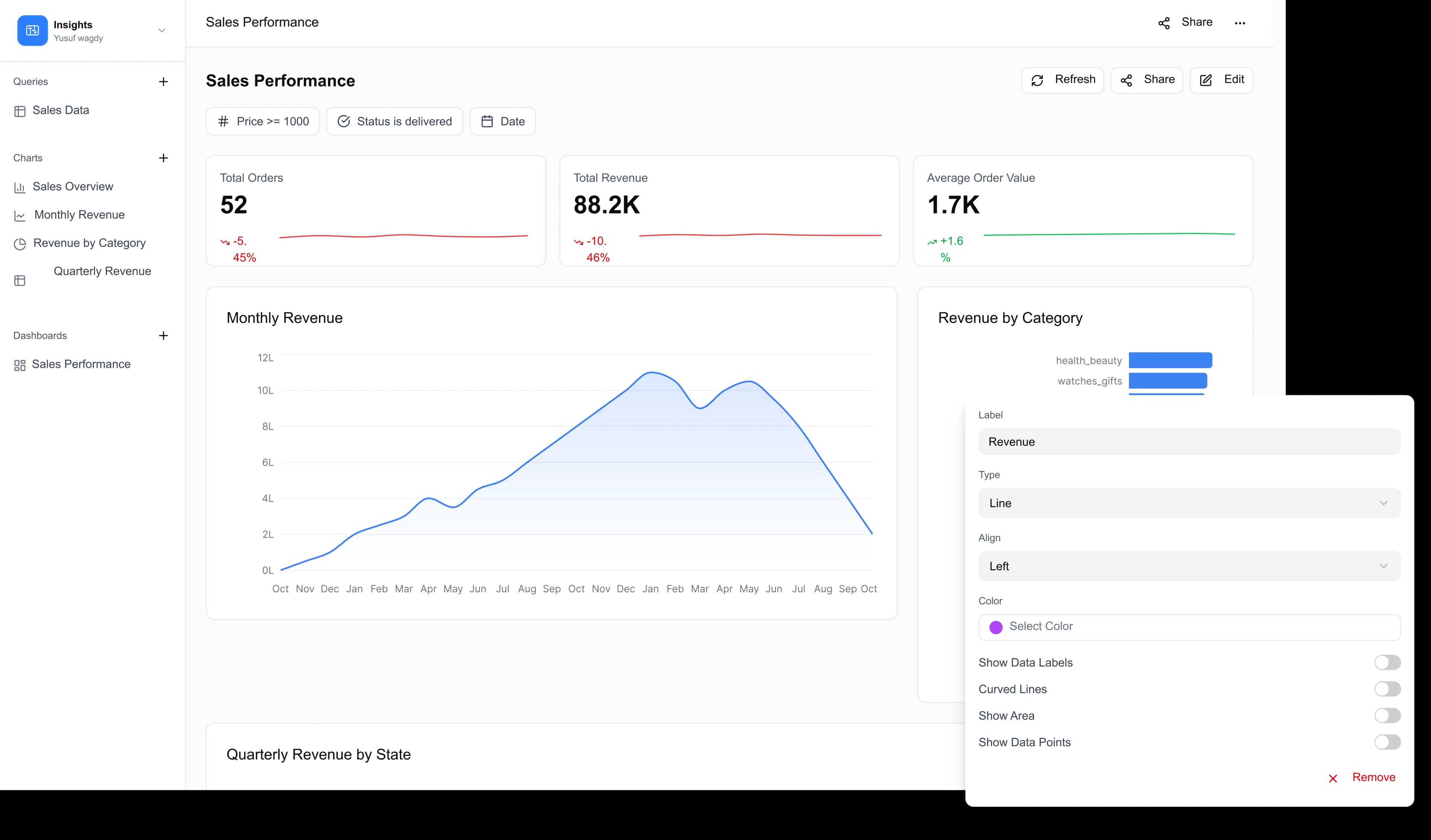1431x840 pixels.
Task: Click the pie chart icon for Revenue by Category
Action: [20, 244]
